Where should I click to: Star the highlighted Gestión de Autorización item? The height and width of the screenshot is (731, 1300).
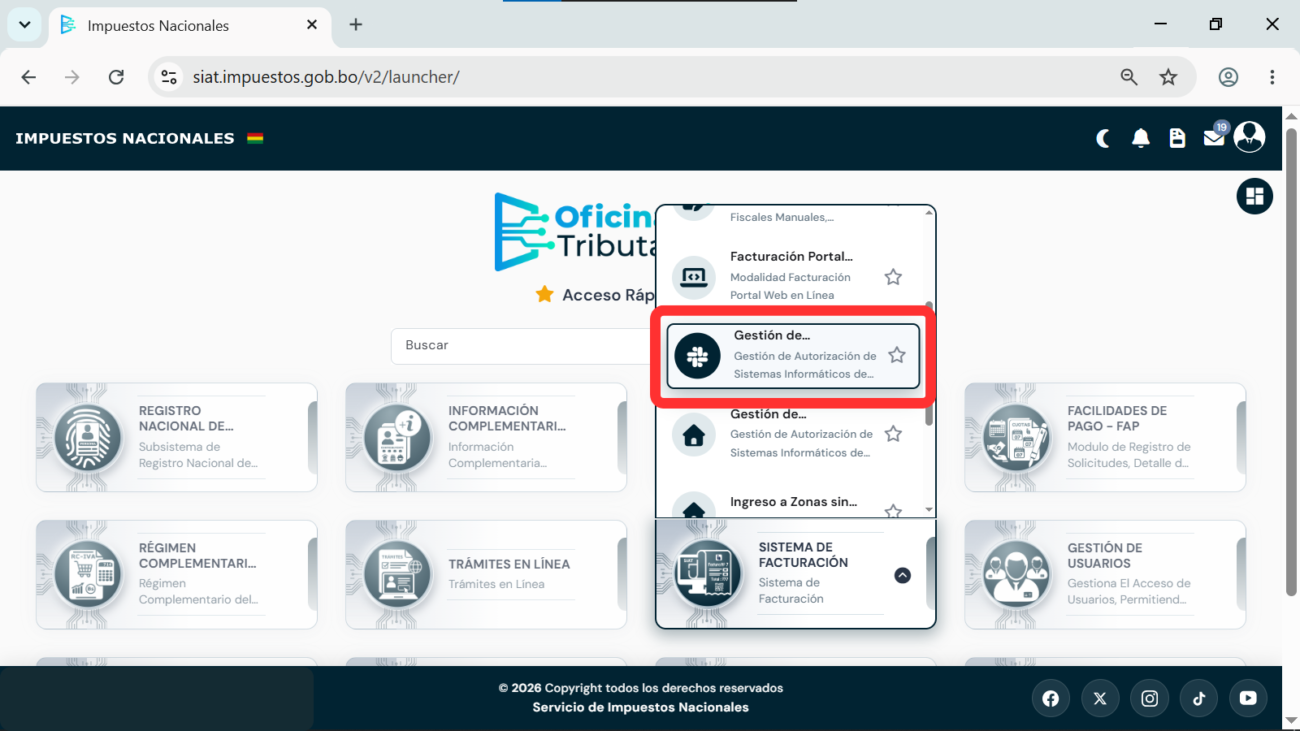(897, 355)
